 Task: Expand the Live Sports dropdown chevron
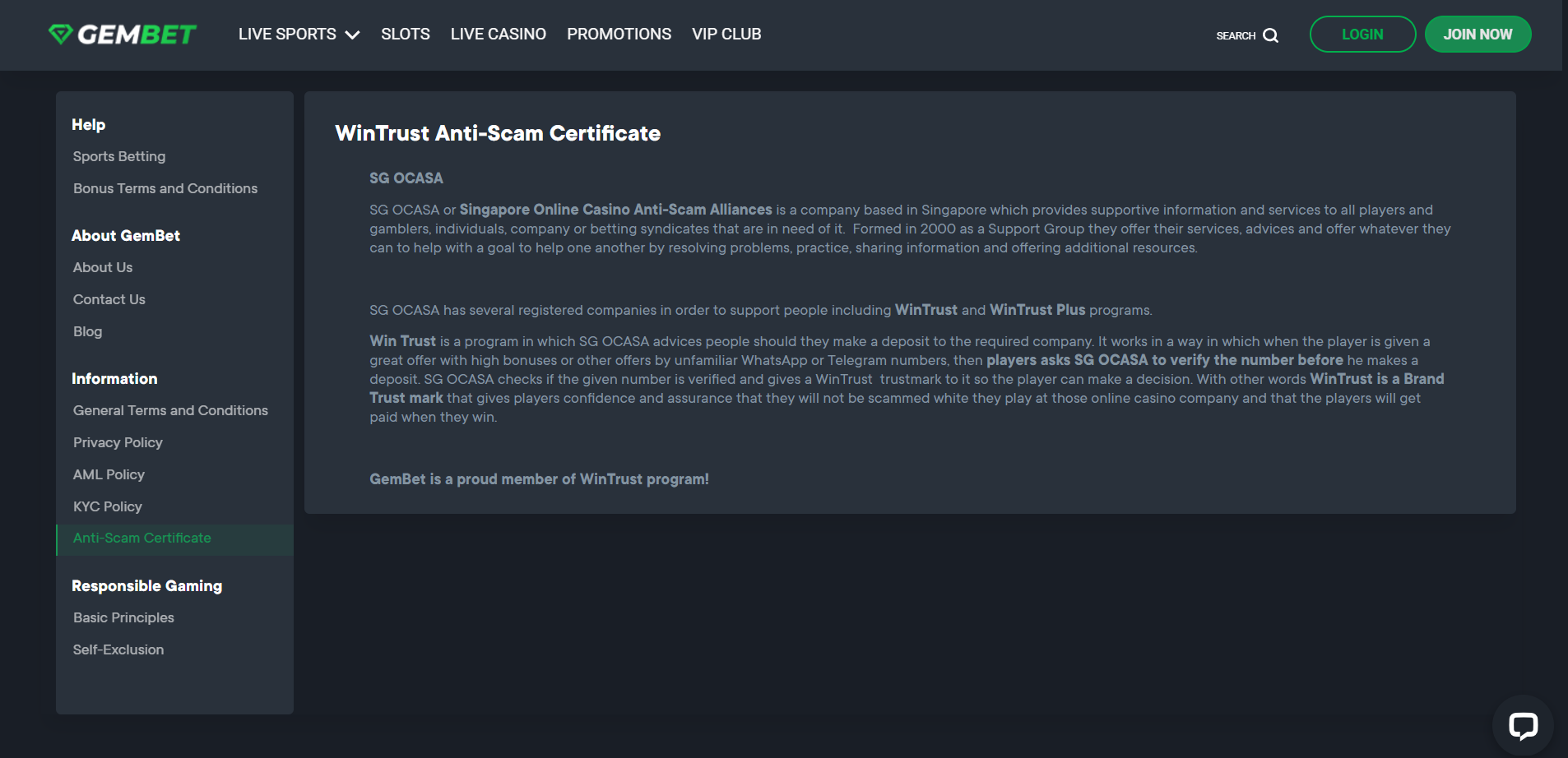(x=353, y=35)
